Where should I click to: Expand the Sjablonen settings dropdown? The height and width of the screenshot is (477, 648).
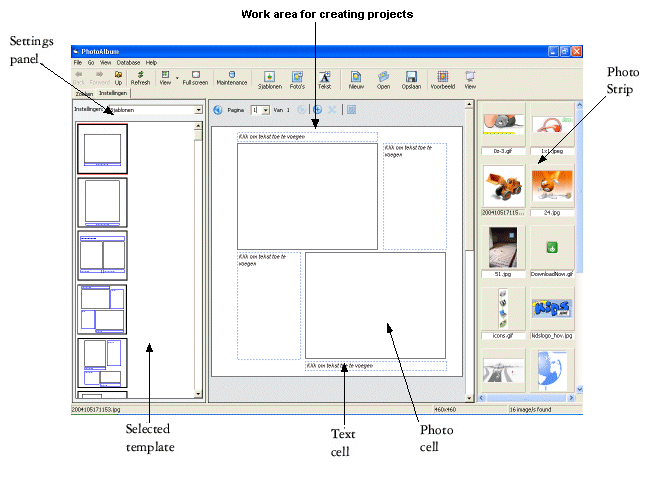pyautogui.click(x=198, y=109)
